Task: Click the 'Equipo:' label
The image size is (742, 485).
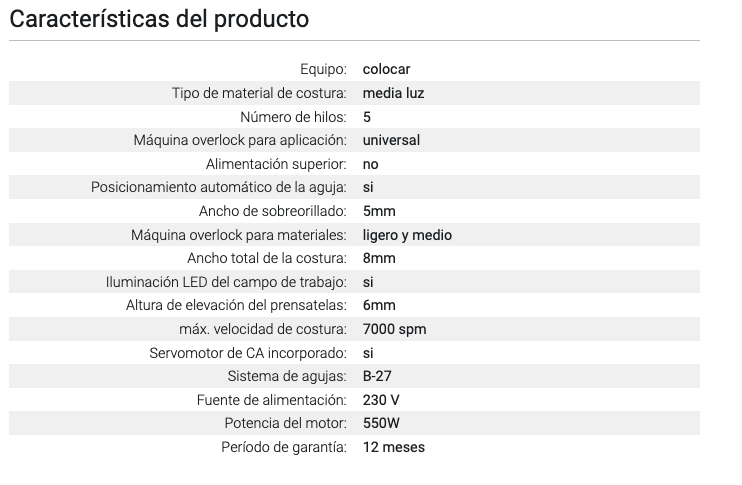Action: [x=323, y=69]
